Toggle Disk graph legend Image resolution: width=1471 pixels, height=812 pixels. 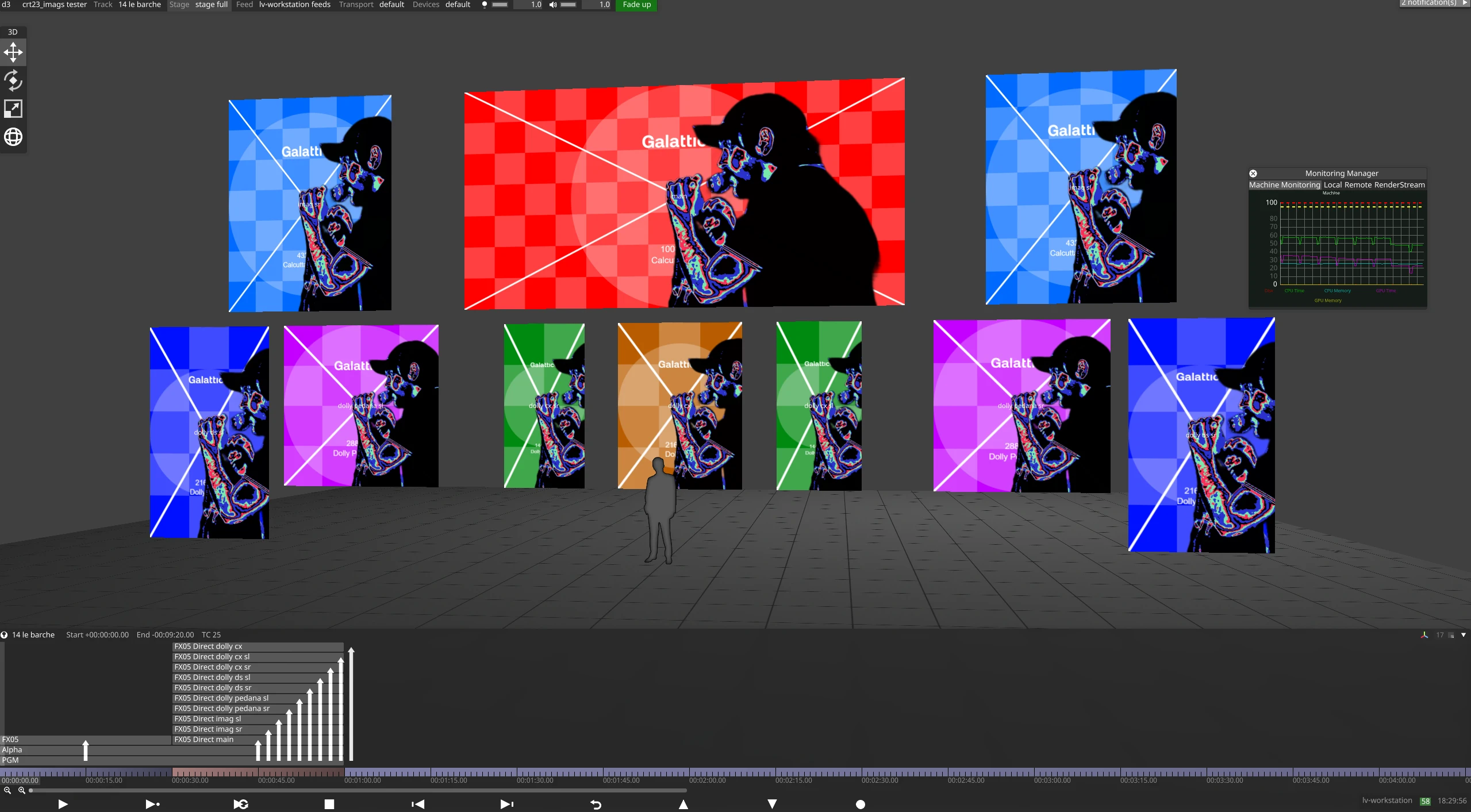point(1268,291)
